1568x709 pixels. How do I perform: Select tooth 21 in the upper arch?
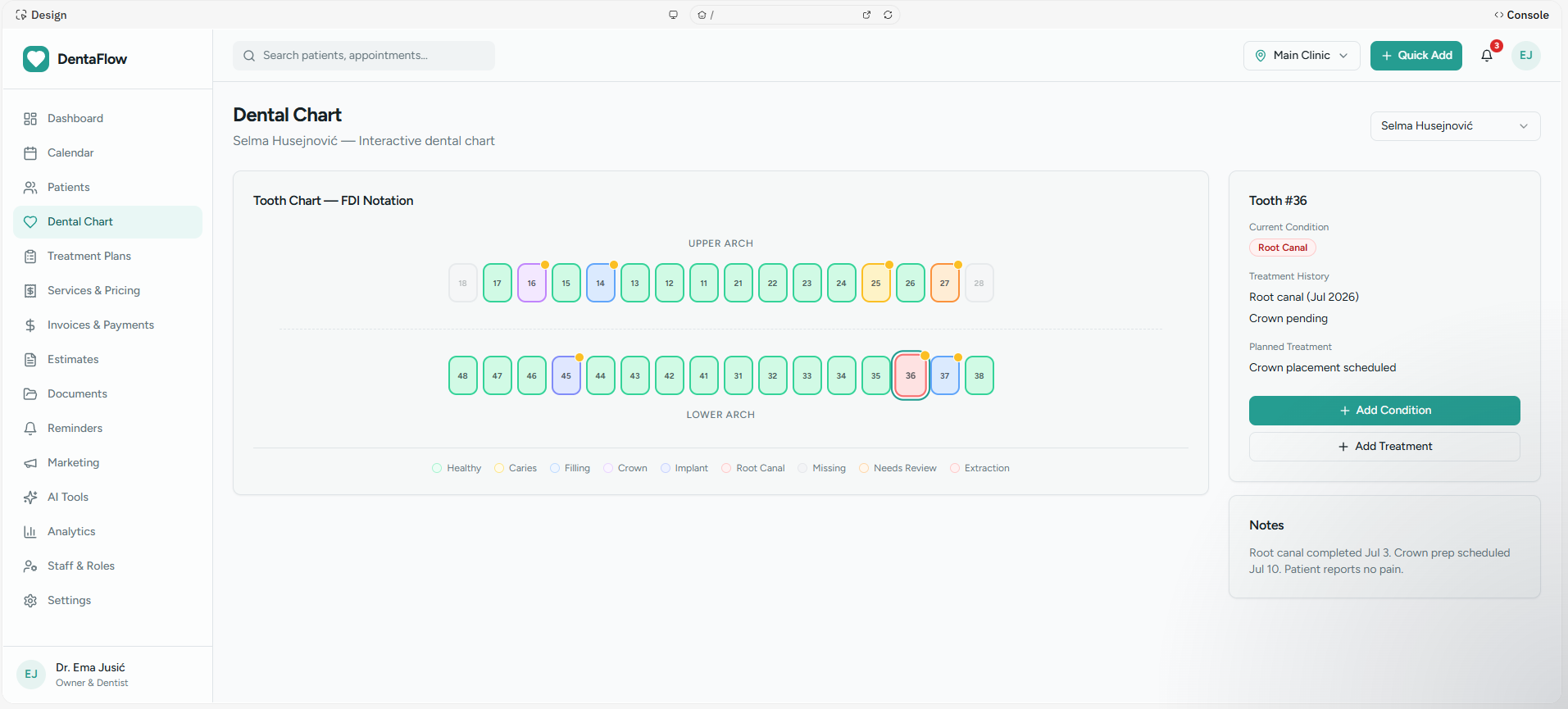739,283
